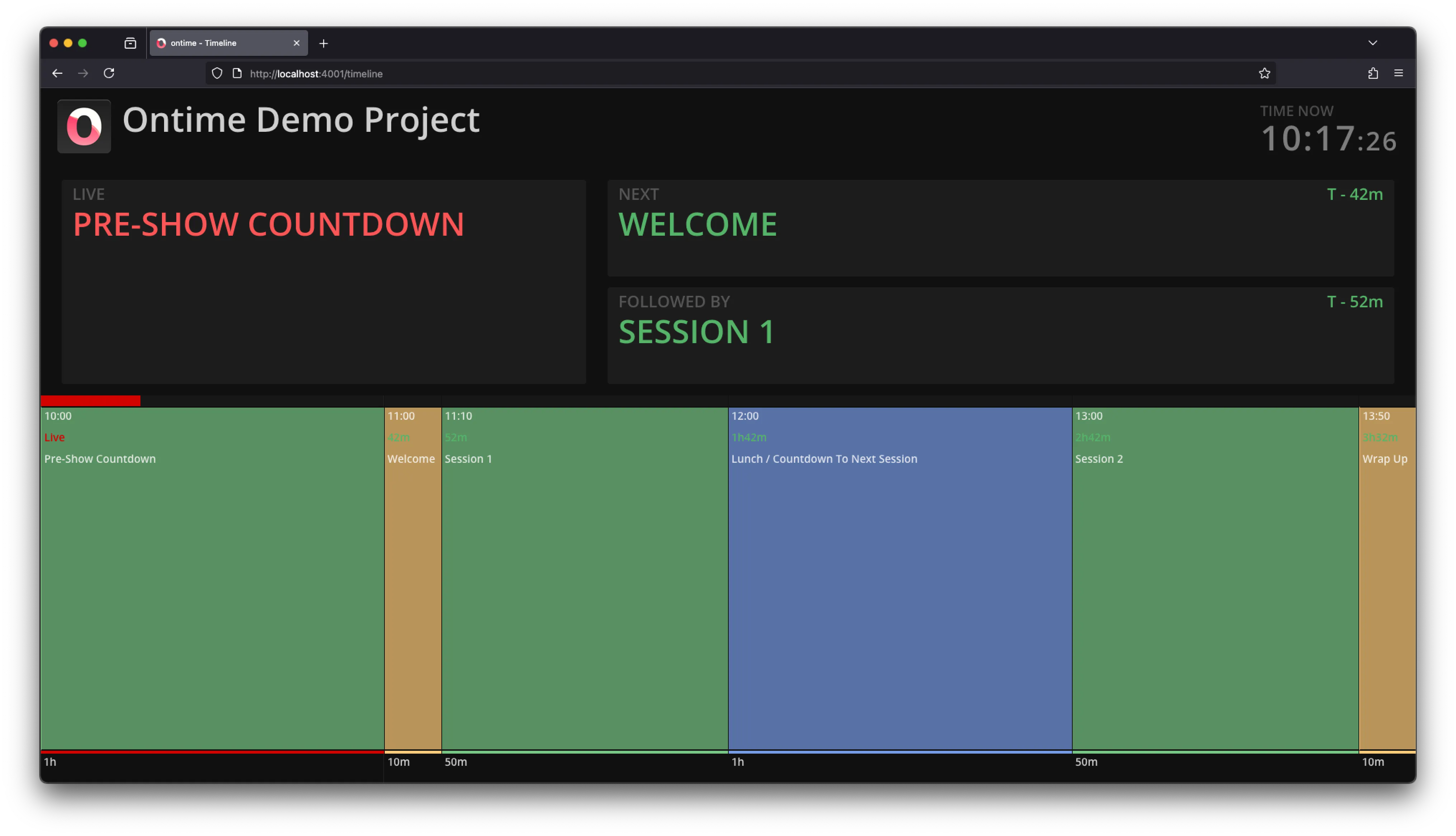Click the tracking protection shield icon
The width and height of the screenshot is (1456, 836).
point(217,73)
